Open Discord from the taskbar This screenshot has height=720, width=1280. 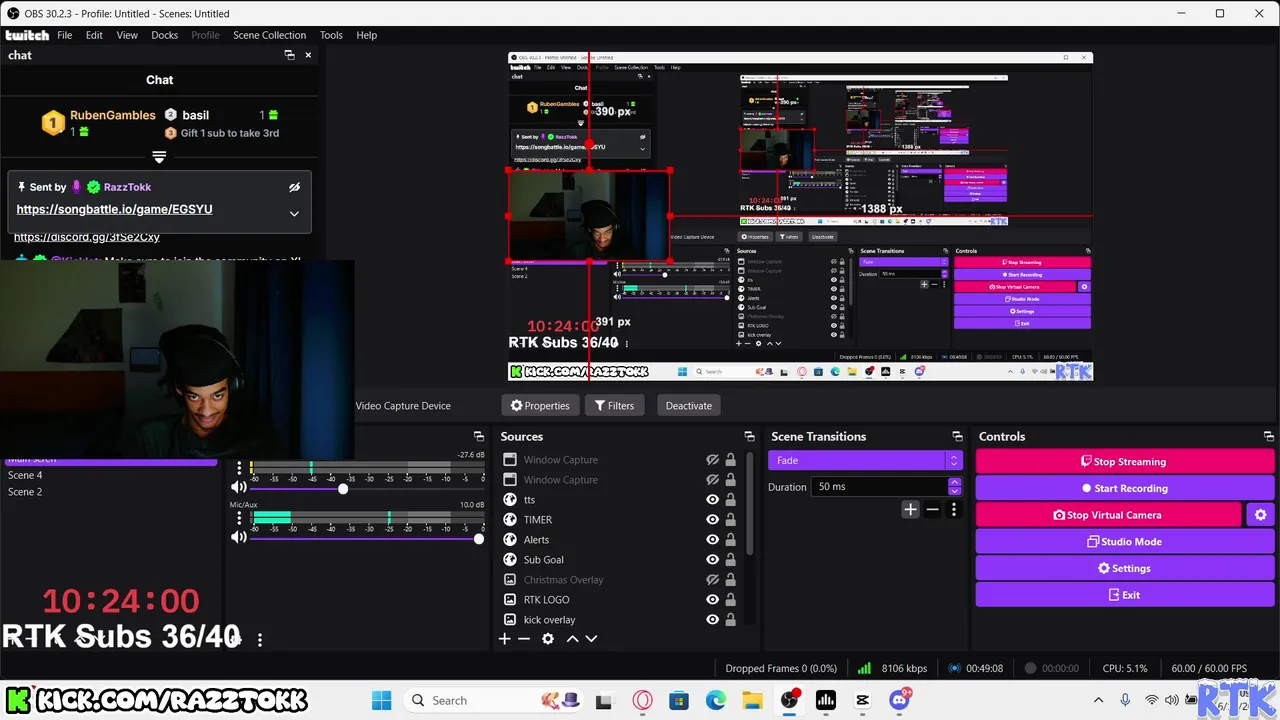899,700
